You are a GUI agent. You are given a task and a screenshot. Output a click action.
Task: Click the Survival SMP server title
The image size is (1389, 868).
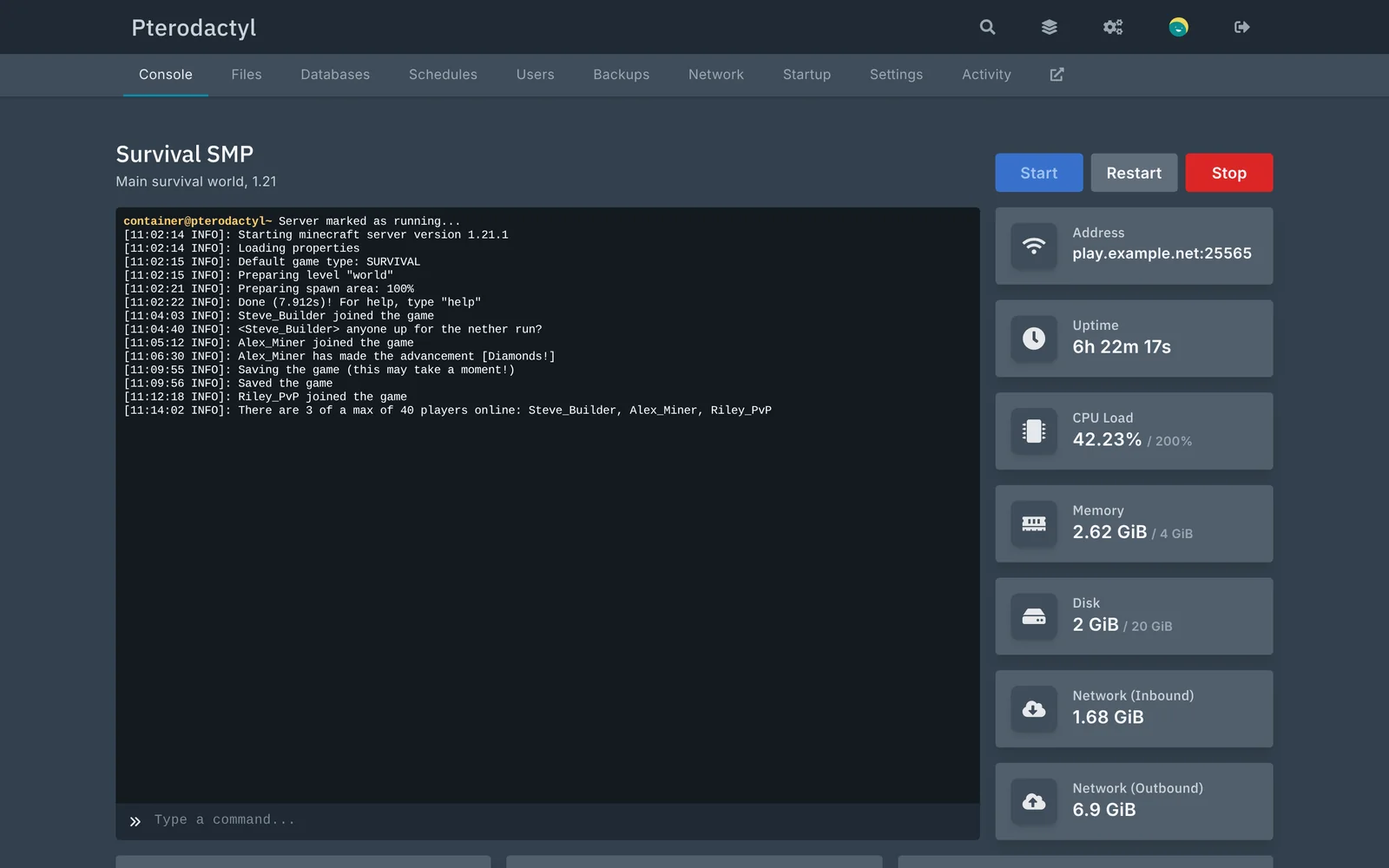pos(185,154)
